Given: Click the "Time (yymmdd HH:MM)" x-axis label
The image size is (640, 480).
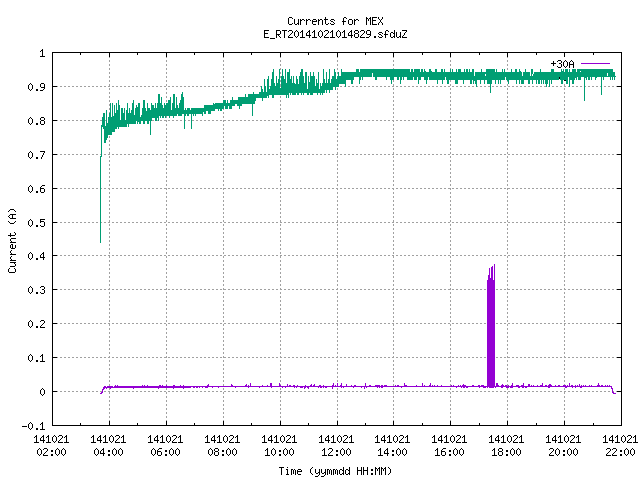Looking at the screenshot, I should click(x=335, y=471).
